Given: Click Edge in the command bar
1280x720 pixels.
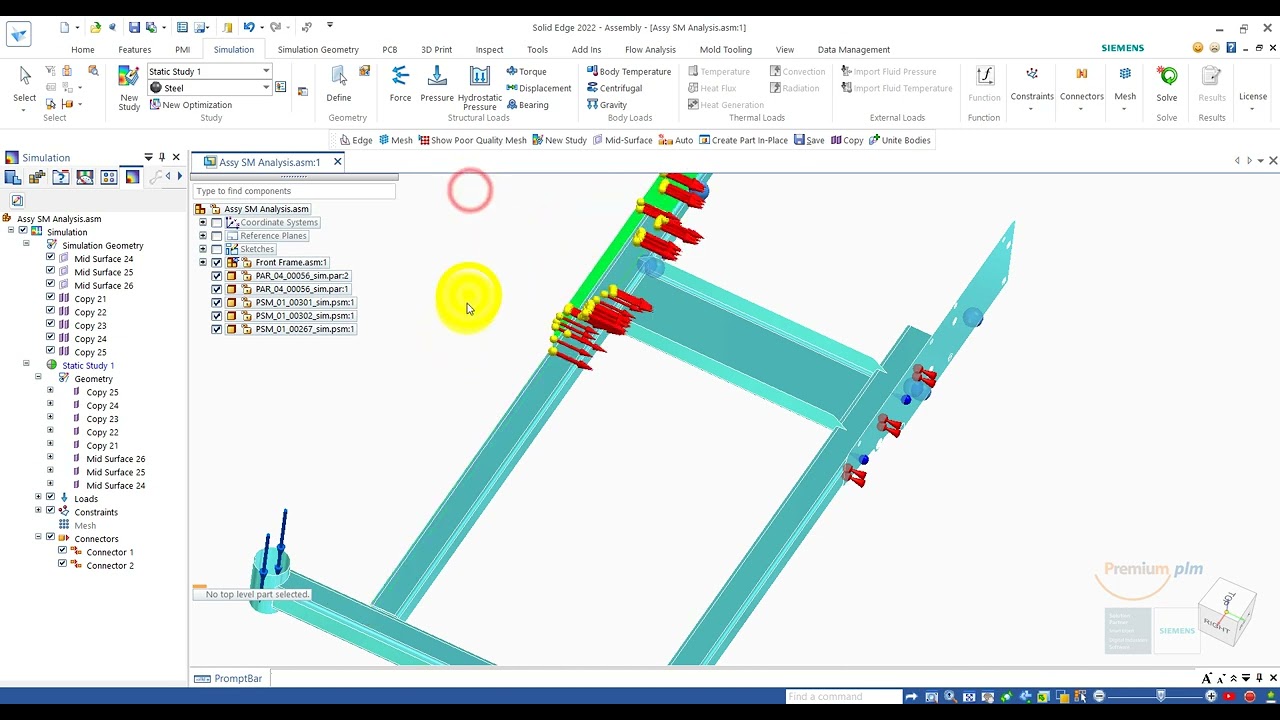Looking at the screenshot, I should (x=356, y=140).
